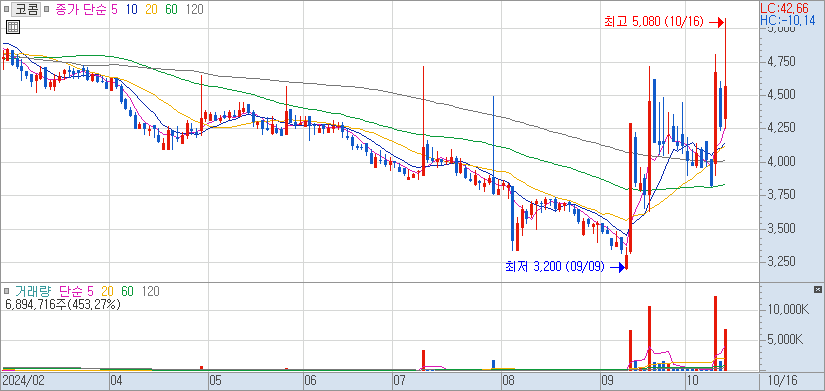Select price moving average period 10
This screenshot has height=391, width=825.
pos(132,9)
